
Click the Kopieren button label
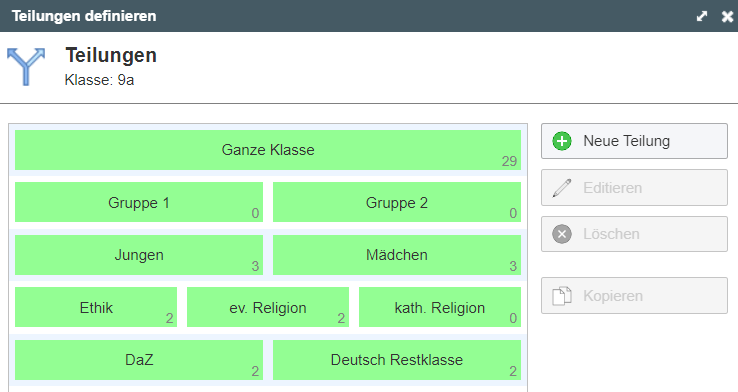coord(613,296)
